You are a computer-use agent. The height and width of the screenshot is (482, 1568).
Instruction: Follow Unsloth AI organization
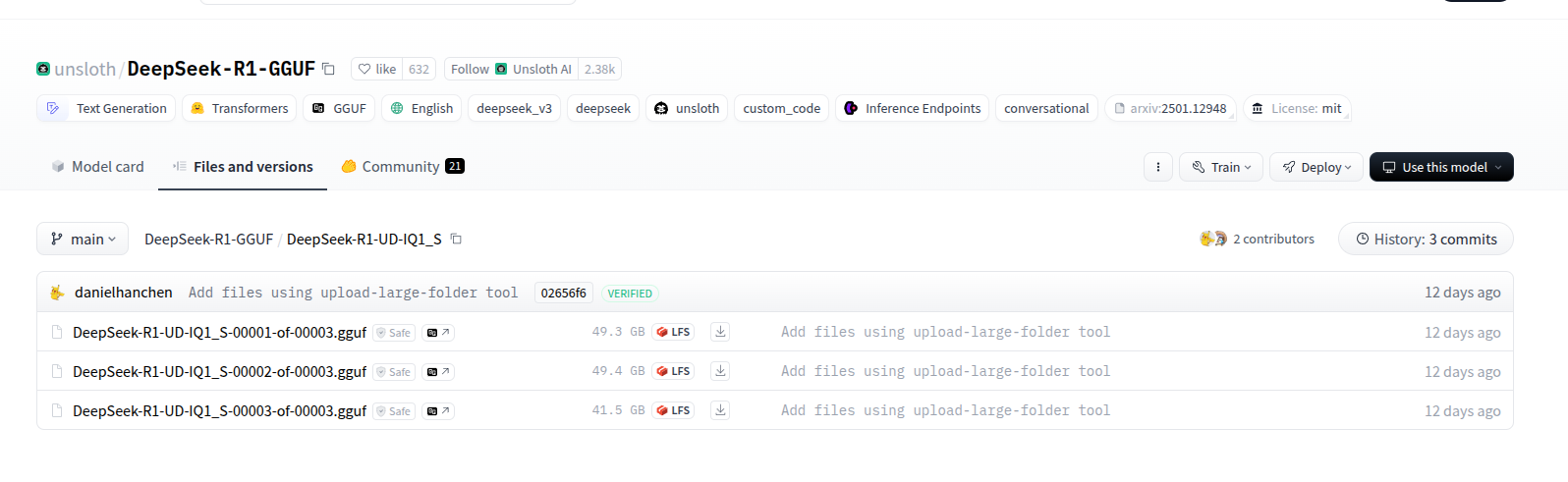(x=511, y=69)
